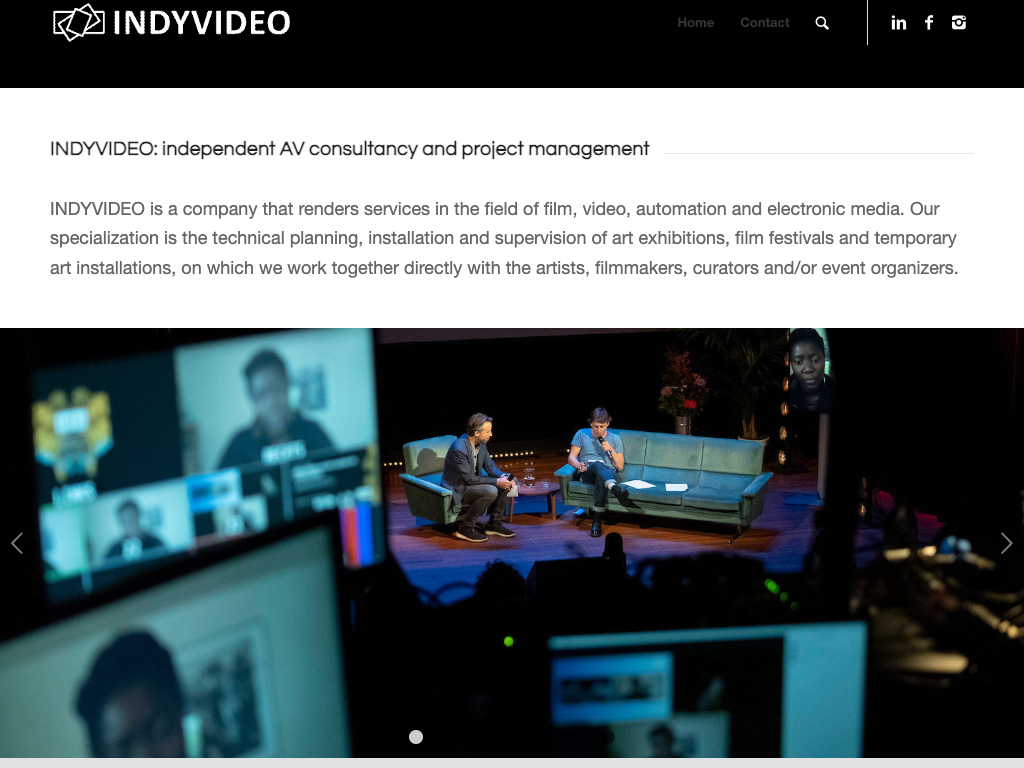Screen dimensions: 1024x768
Task: Click the INDYVIDEO company description paragraph
Action: 505,238
